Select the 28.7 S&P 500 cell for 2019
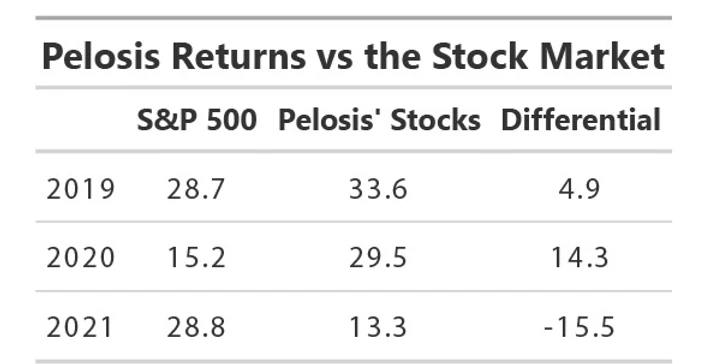728x364 pixels. tap(196, 189)
